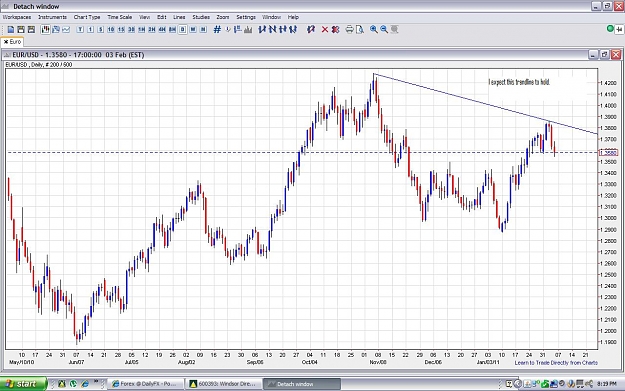Click the volume histogram icon
This screenshot has height=391, width=625.
248,29
